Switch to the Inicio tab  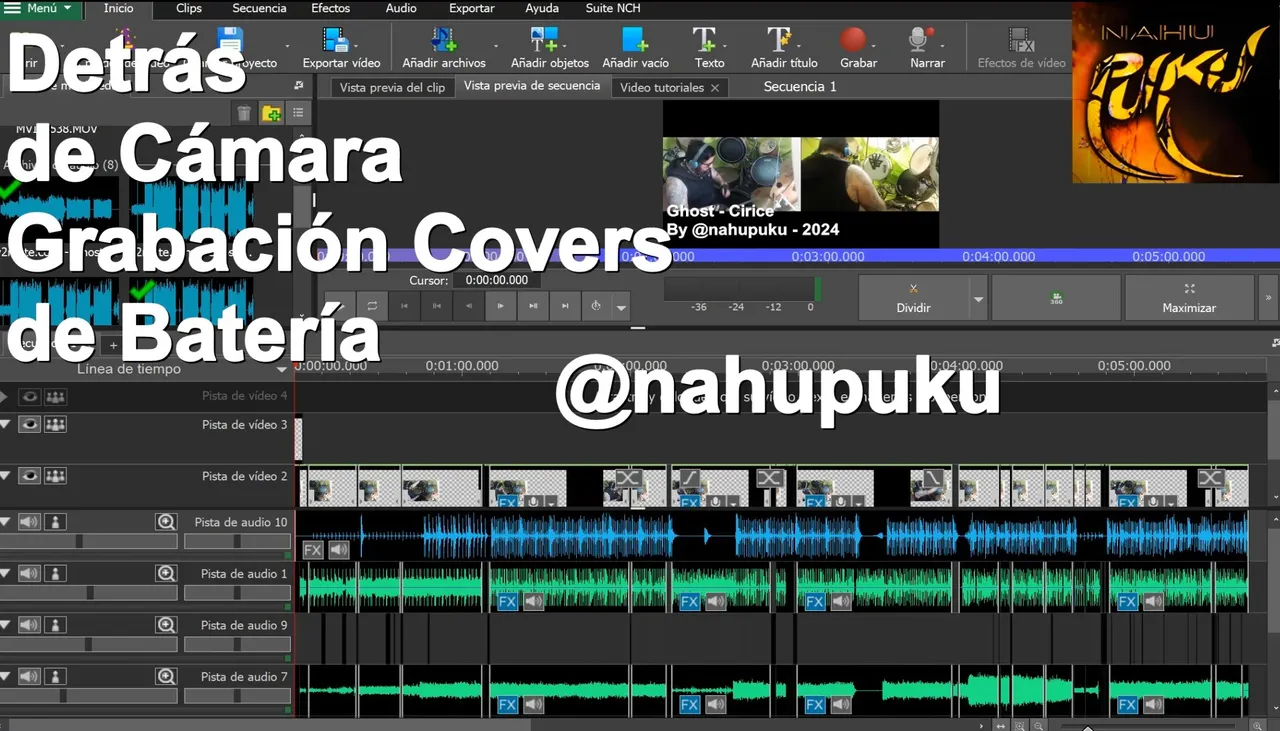click(x=118, y=8)
